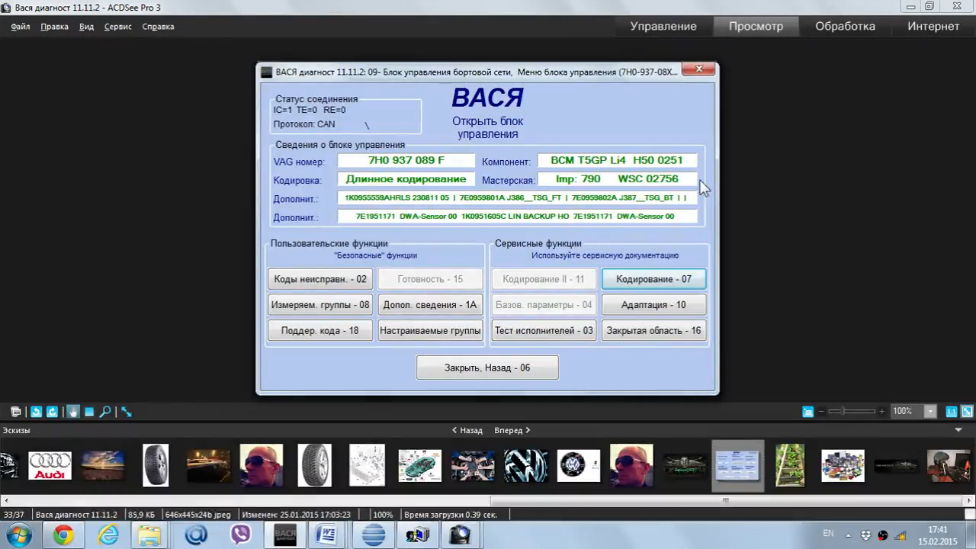Launch Google Chrome from the taskbar

click(x=63, y=535)
